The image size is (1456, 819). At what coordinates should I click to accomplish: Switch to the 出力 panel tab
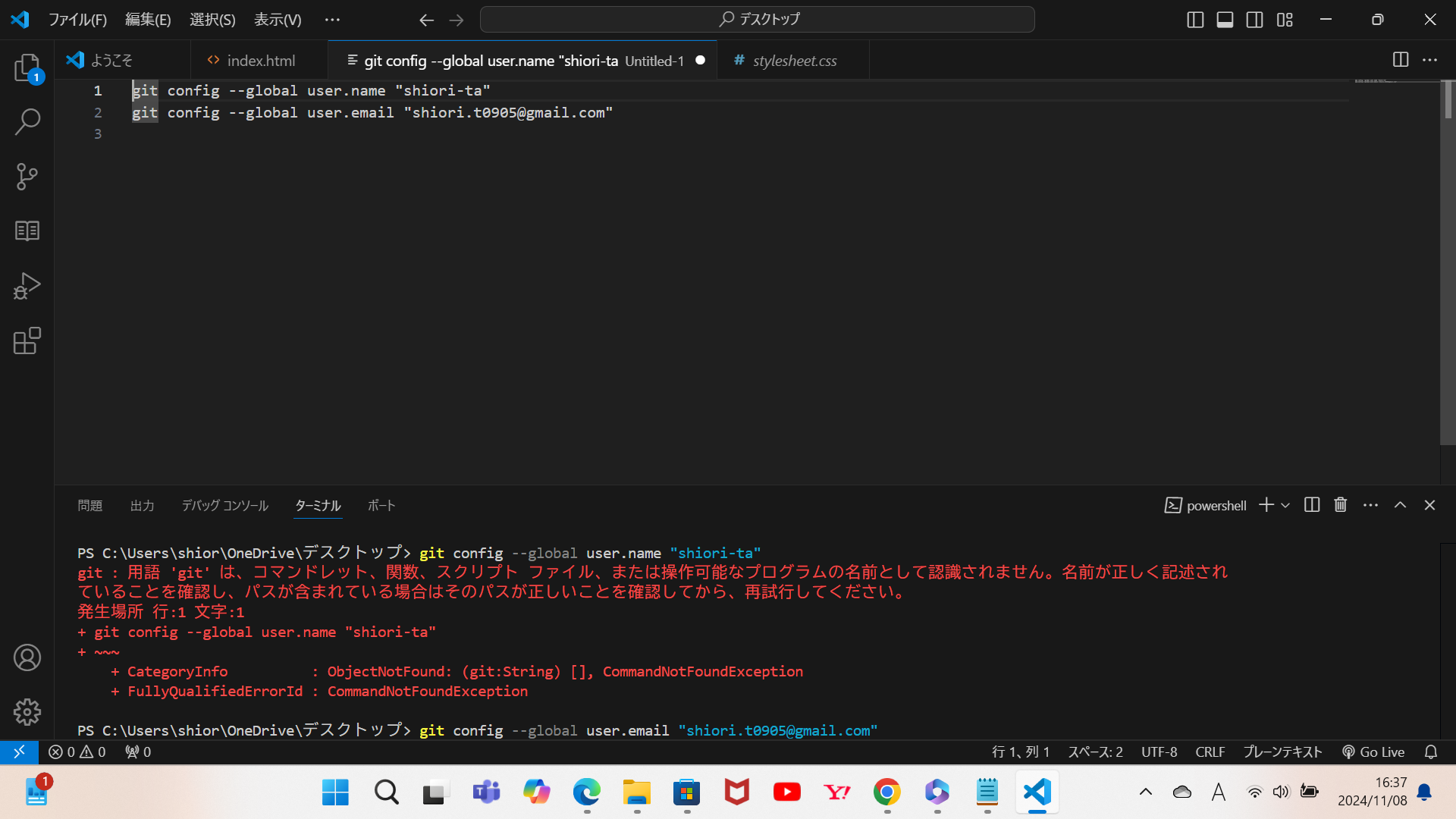coord(142,506)
